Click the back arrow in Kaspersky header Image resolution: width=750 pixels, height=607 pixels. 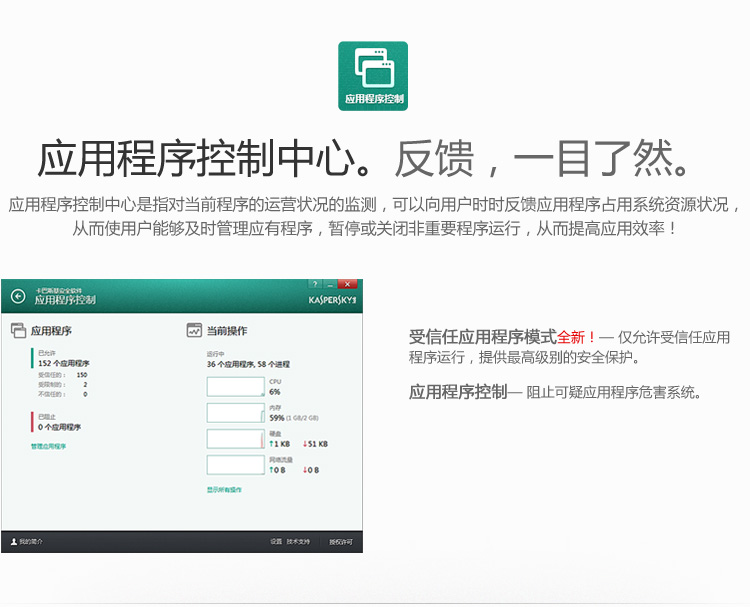pyautogui.click(x=18, y=296)
